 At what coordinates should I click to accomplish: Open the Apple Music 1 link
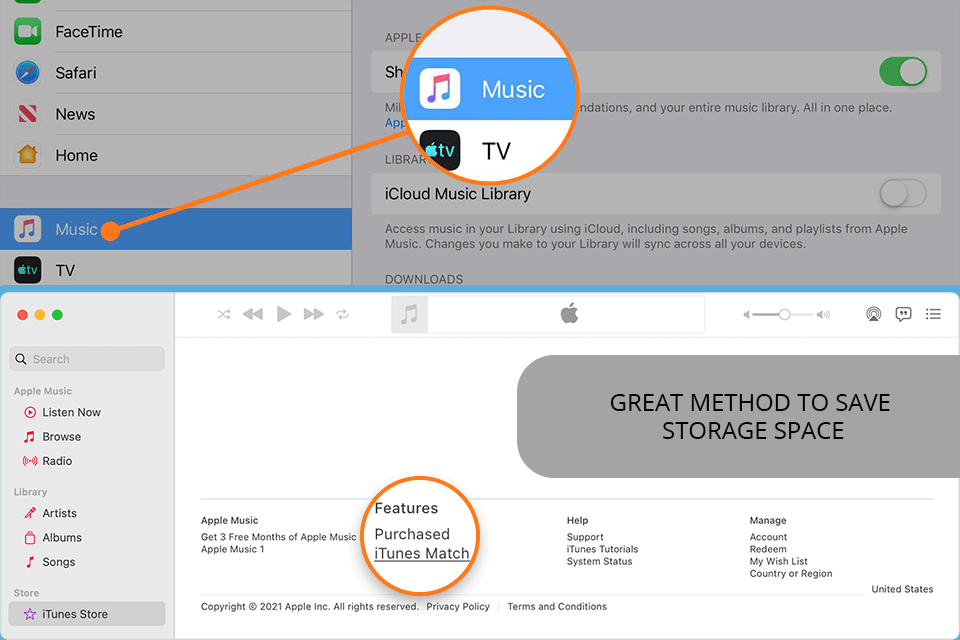233,549
